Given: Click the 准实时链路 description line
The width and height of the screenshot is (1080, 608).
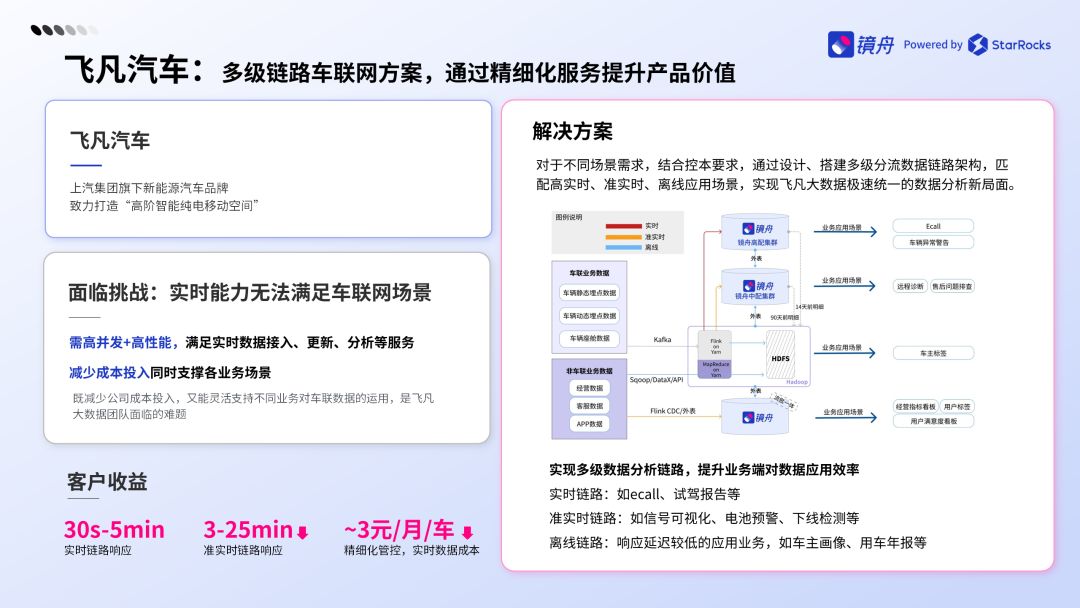Looking at the screenshot, I should (704, 518).
